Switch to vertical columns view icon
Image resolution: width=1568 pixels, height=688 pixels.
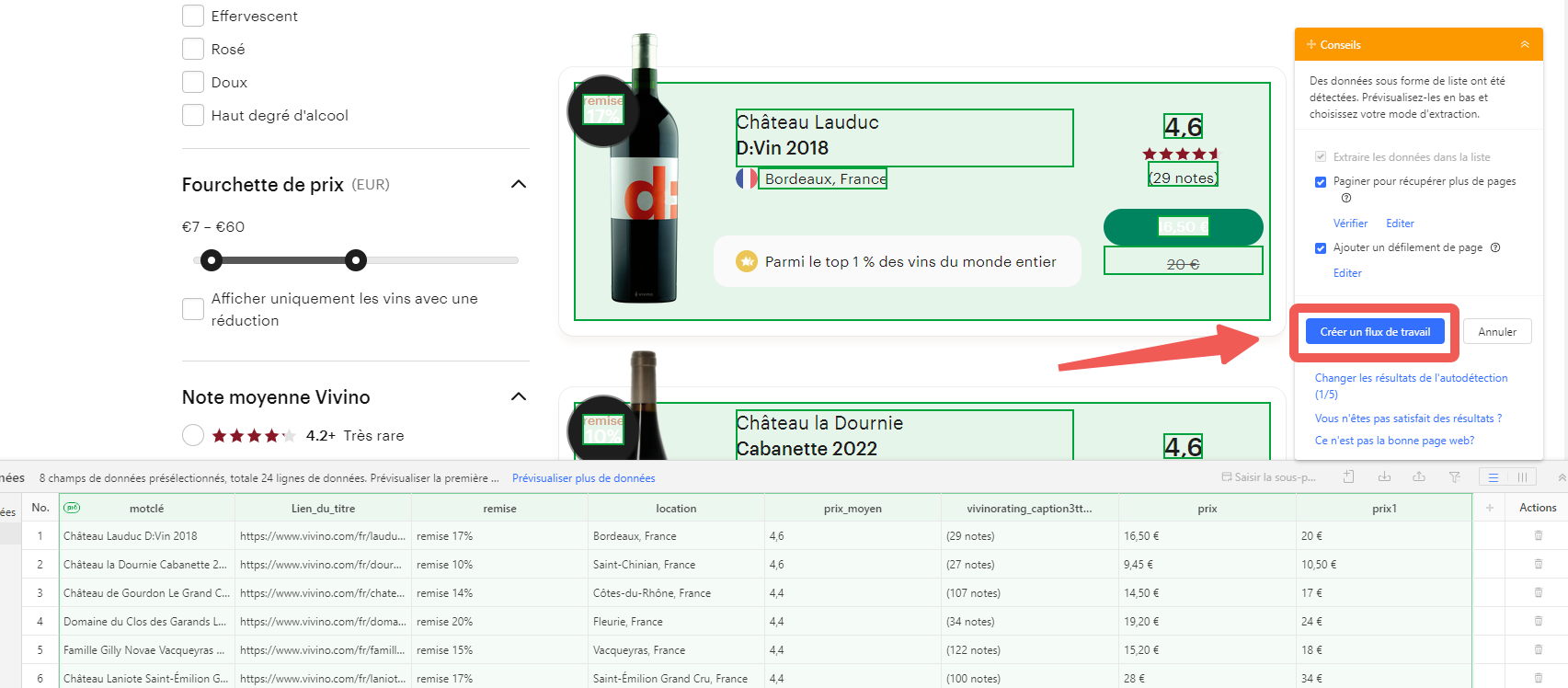1522,477
